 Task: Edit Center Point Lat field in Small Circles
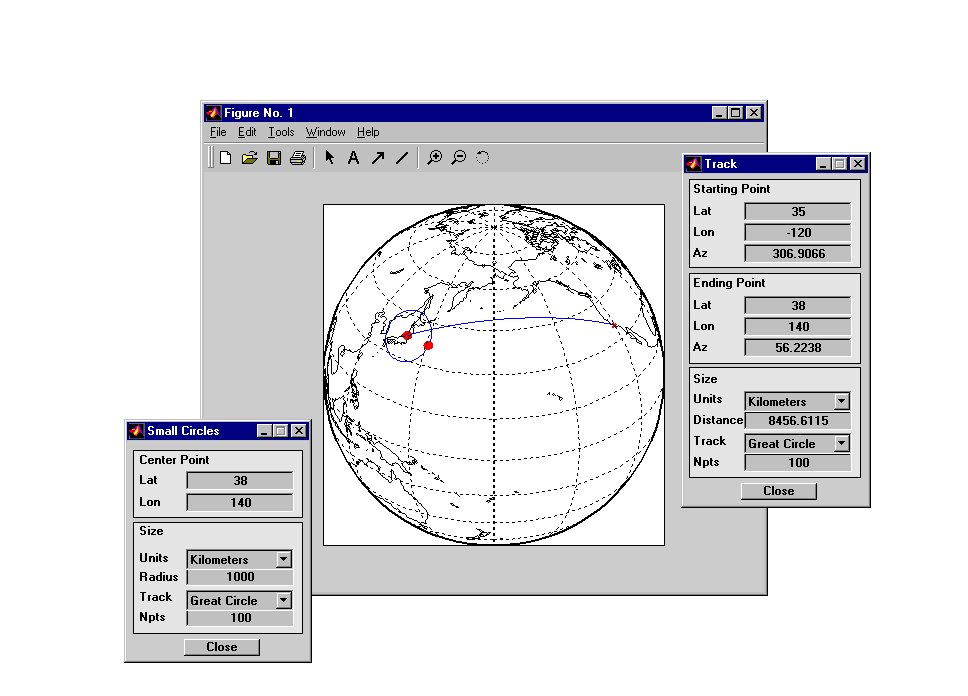pos(240,480)
